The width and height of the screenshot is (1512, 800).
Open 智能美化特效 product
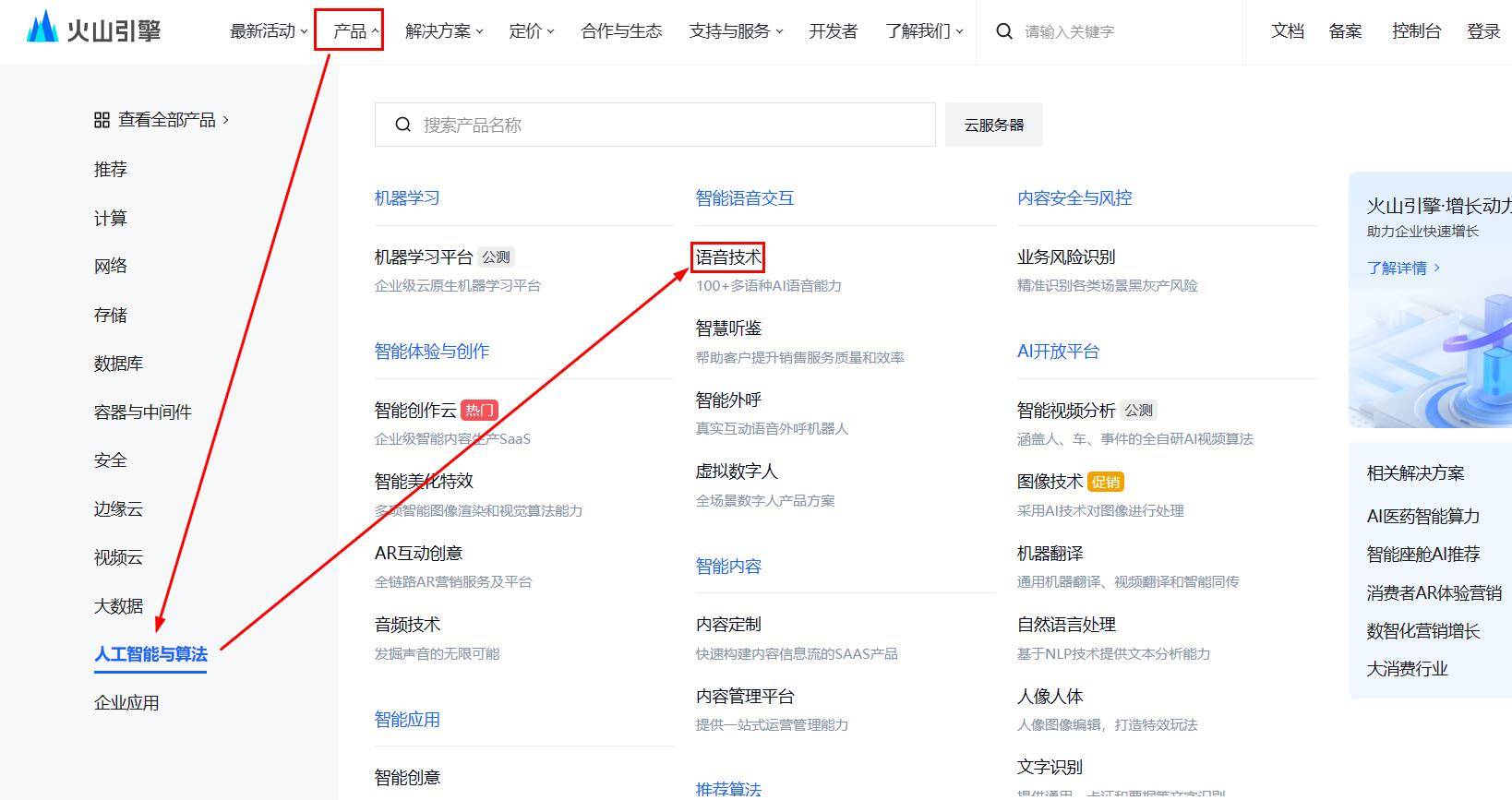click(424, 481)
